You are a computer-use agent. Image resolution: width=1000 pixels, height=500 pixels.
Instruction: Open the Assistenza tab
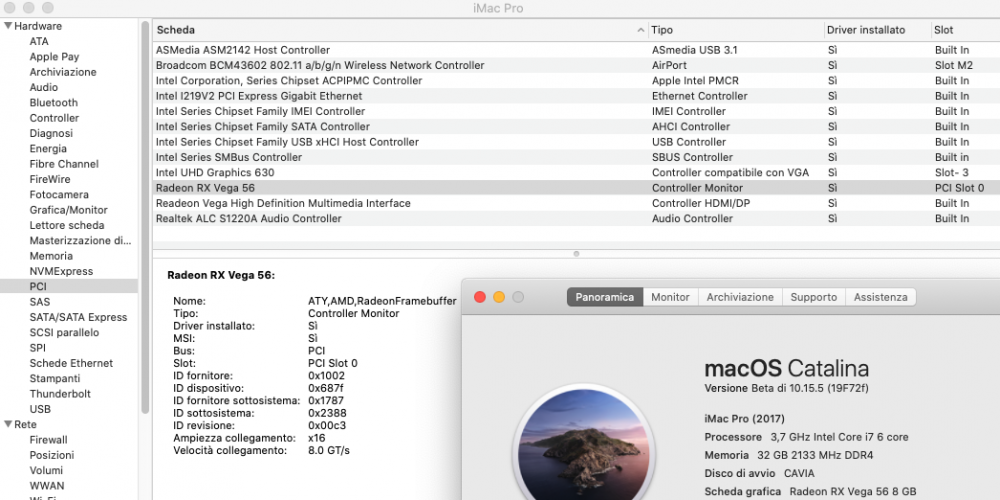pyautogui.click(x=881, y=297)
